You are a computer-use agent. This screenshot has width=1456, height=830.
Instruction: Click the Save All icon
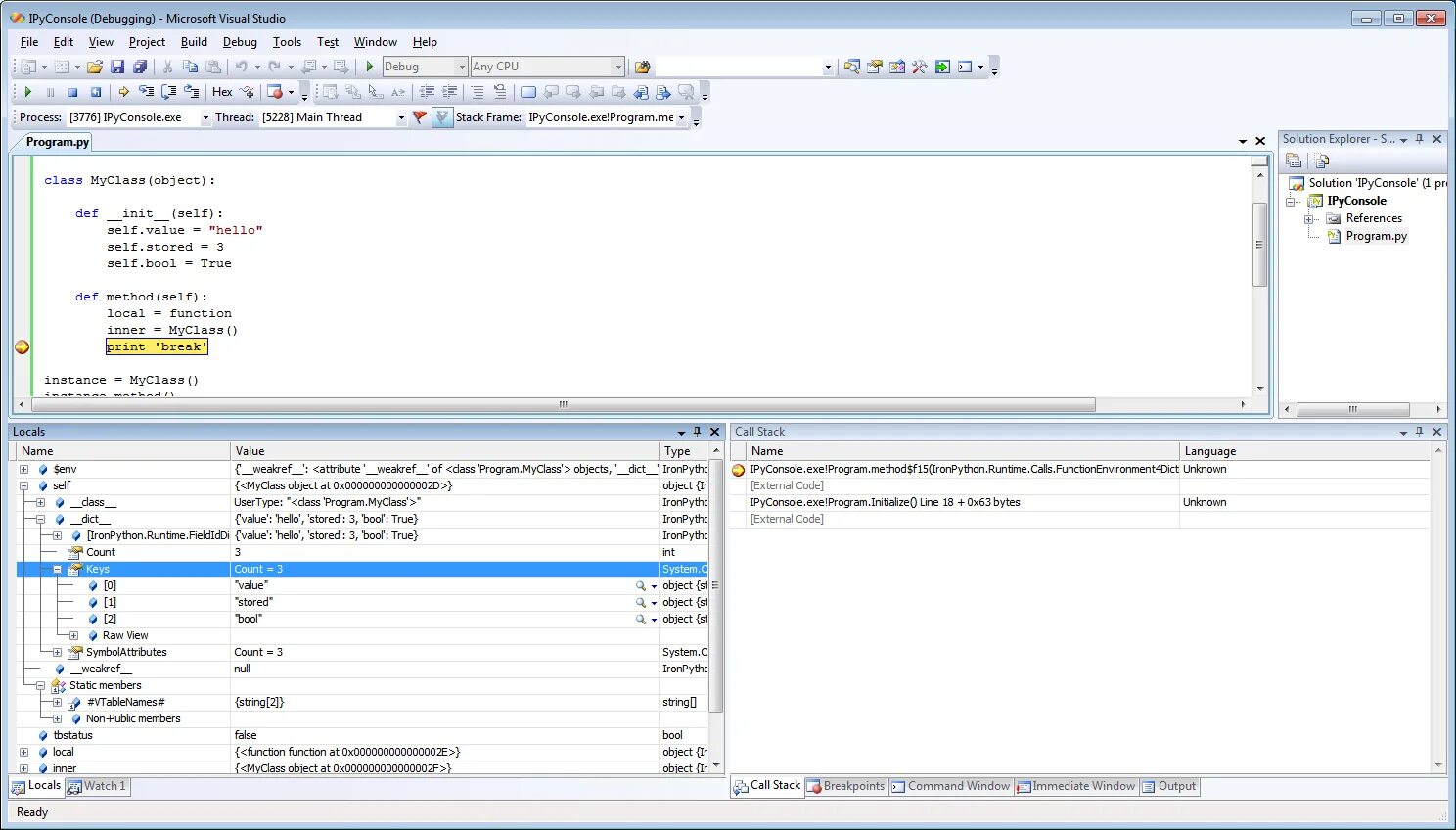pyautogui.click(x=140, y=67)
